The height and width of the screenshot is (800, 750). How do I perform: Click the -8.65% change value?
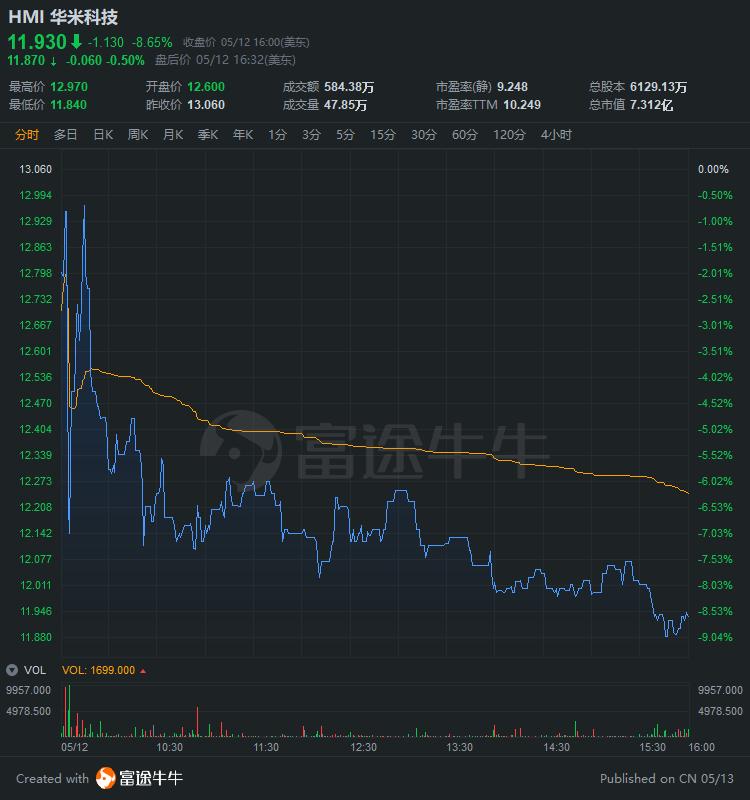click(x=152, y=42)
